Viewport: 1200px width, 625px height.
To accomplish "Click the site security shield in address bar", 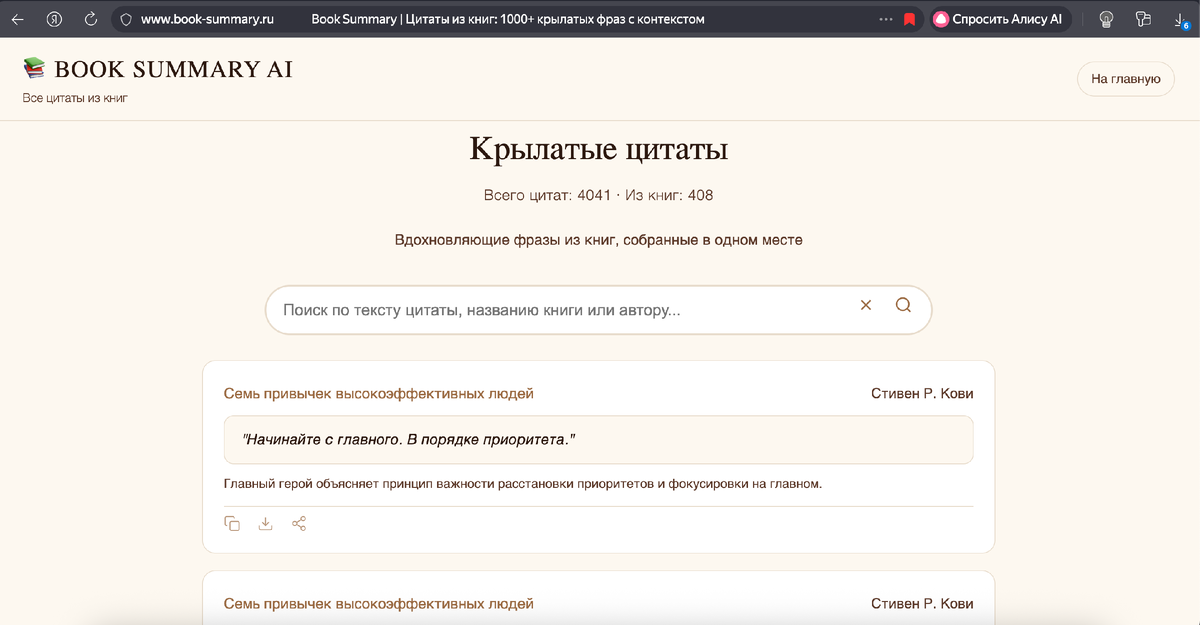I will pyautogui.click(x=126, y=18).
